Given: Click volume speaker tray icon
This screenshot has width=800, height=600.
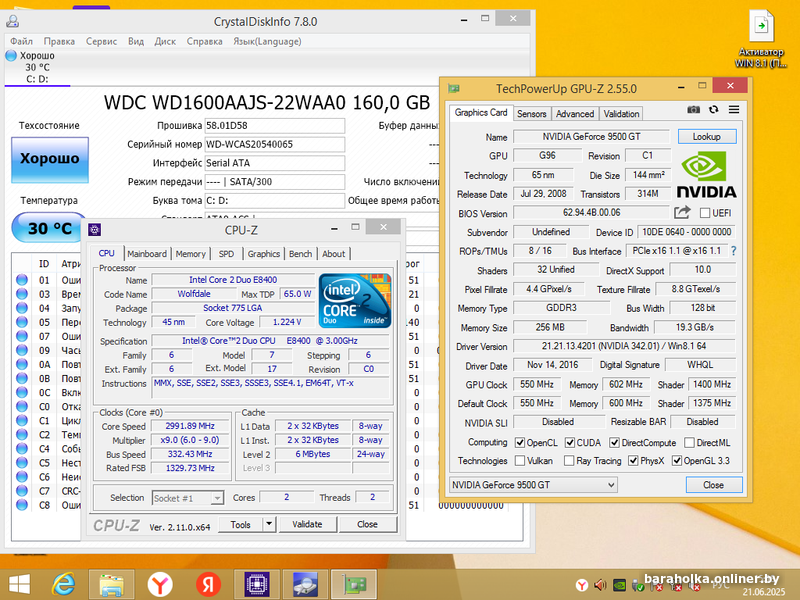Looking at the screenshot, I should tap(600, 585).
